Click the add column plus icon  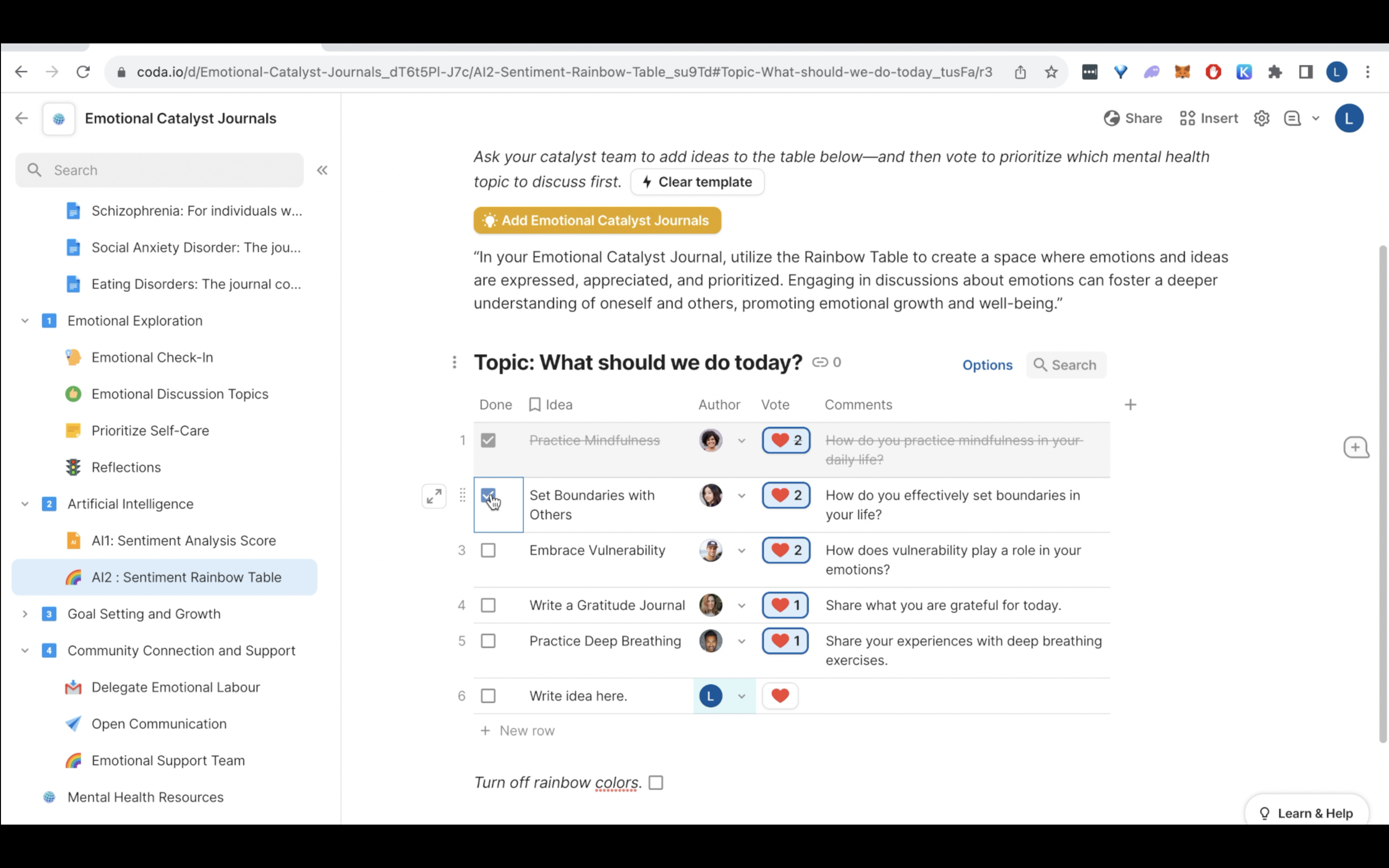tap(1130, 405)
